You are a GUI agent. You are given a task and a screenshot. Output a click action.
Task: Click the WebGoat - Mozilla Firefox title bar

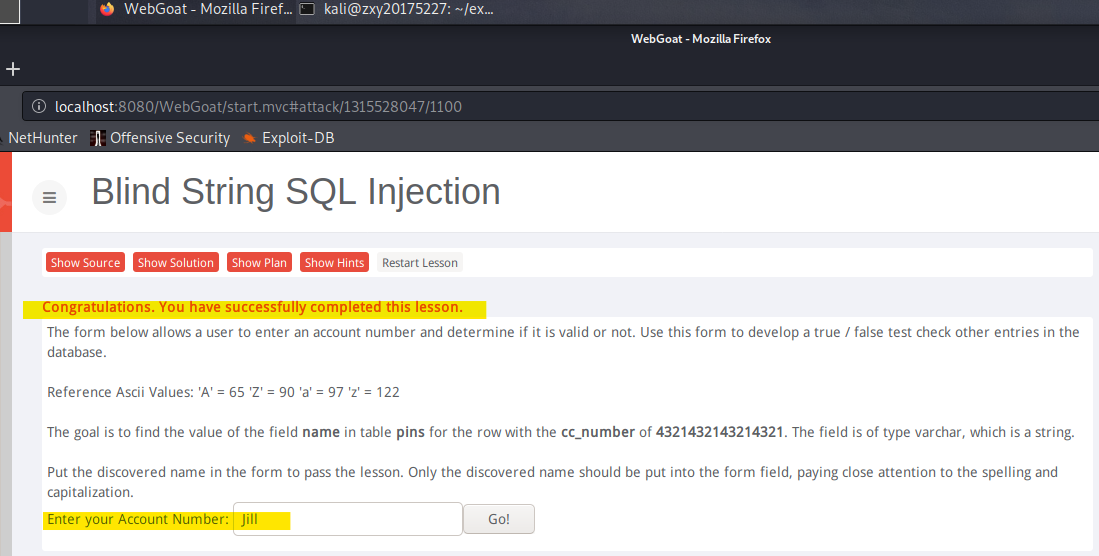coord(701,39)
